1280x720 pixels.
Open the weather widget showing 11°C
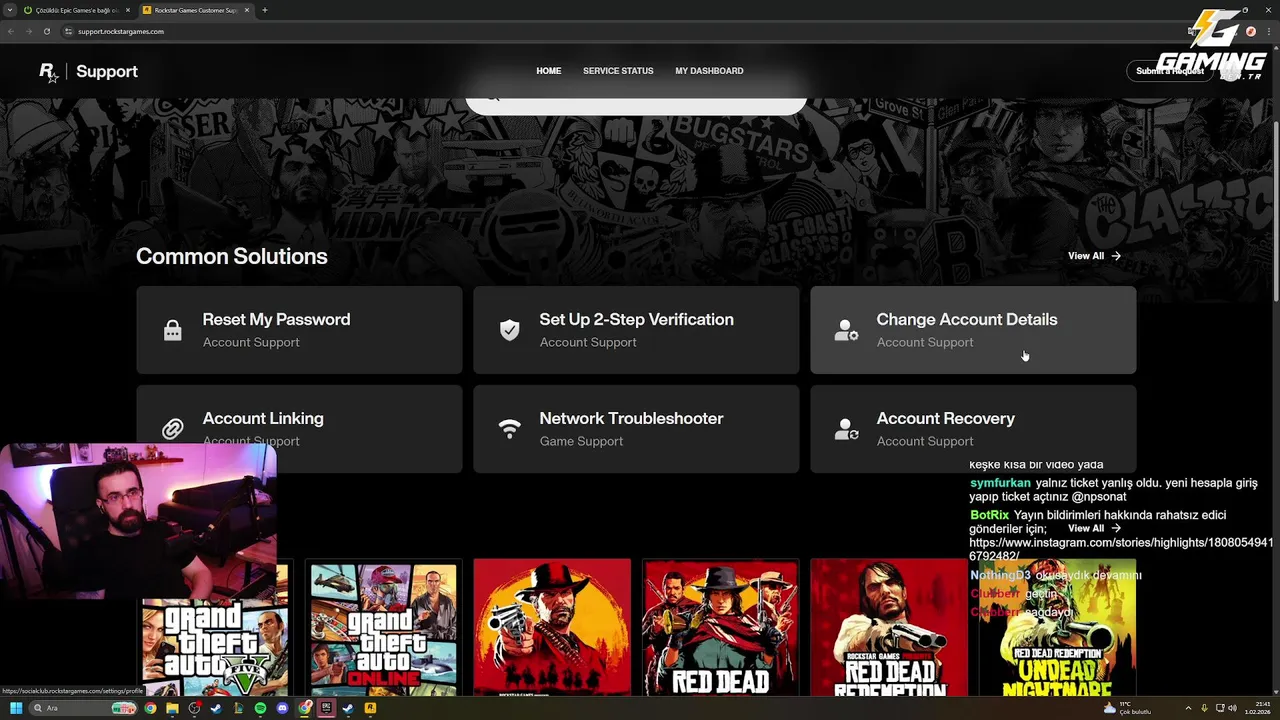point(1127,708)
